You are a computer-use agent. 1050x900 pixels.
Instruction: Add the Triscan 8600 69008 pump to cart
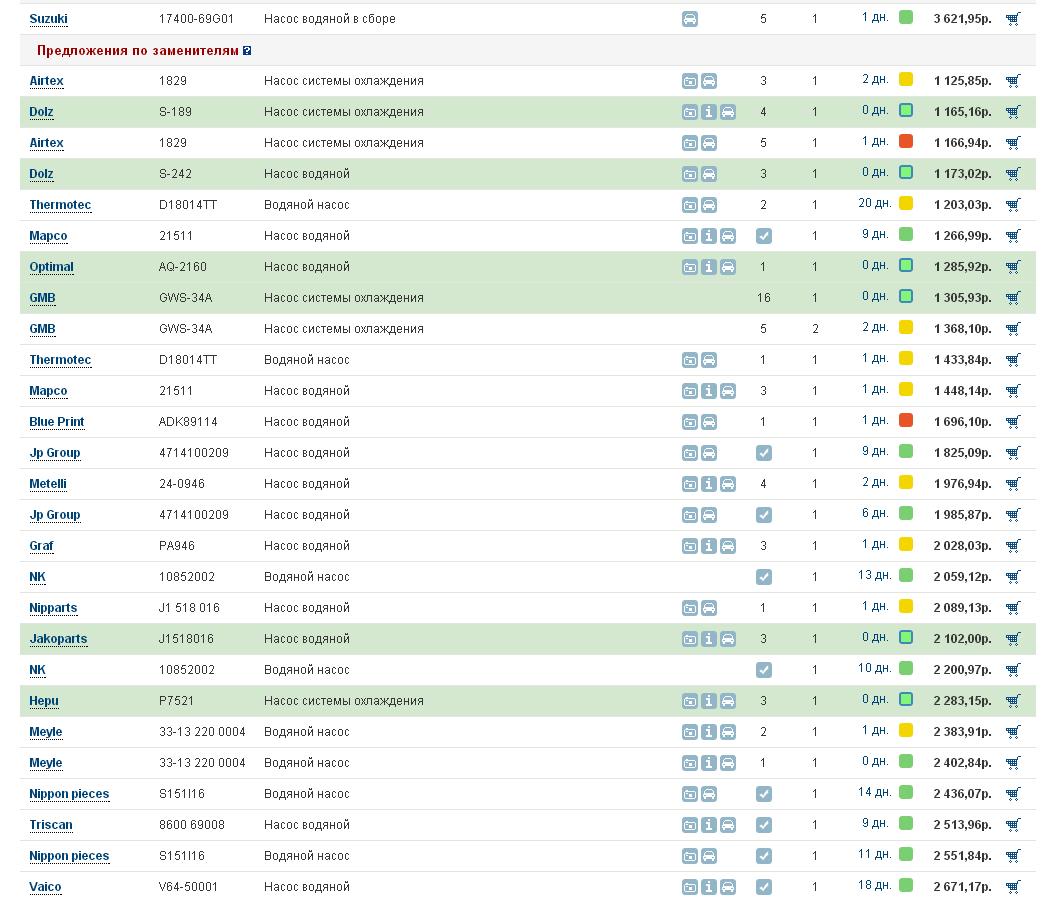[x=1013, y=825]
